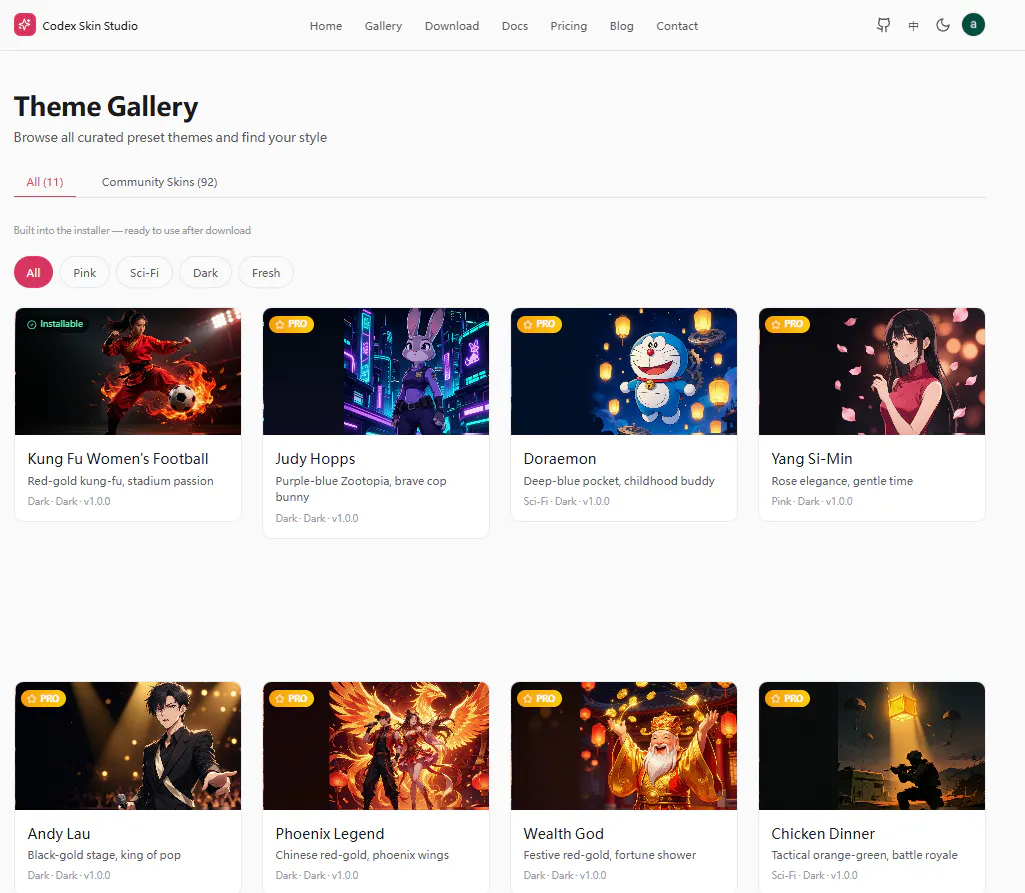This screenshot has height=893, width=1025.
Task: Filter themes by Pink
Action: 84,273
